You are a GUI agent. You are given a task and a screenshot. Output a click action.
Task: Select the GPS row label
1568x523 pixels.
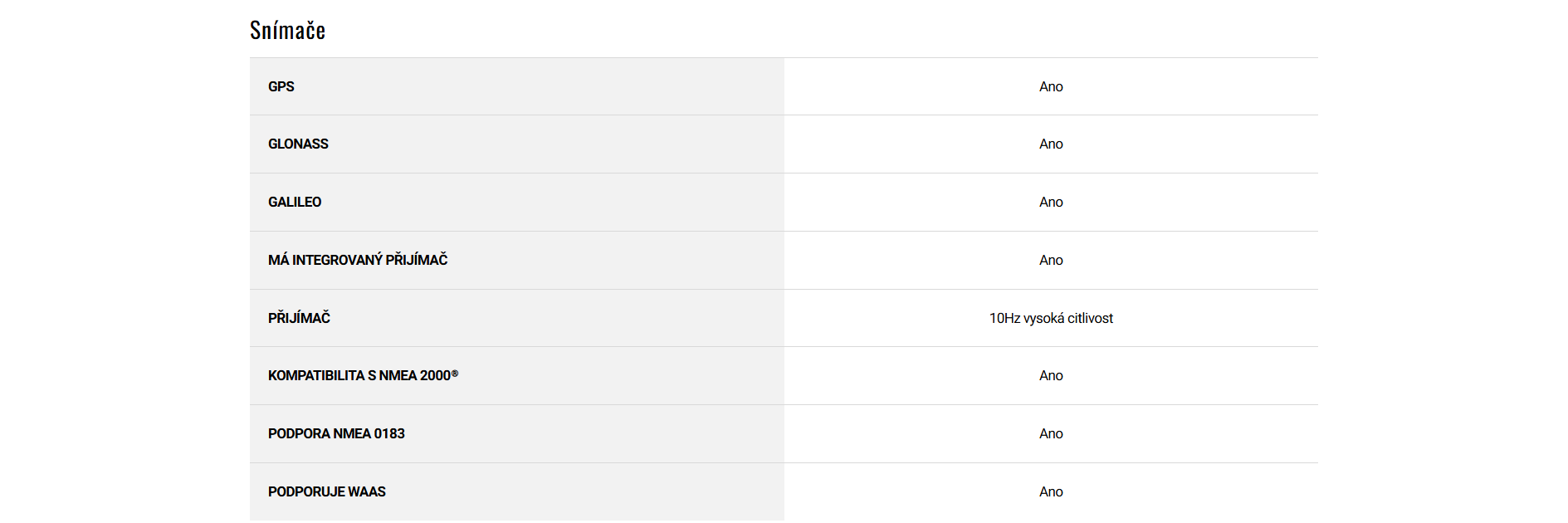tap(281, 86)
